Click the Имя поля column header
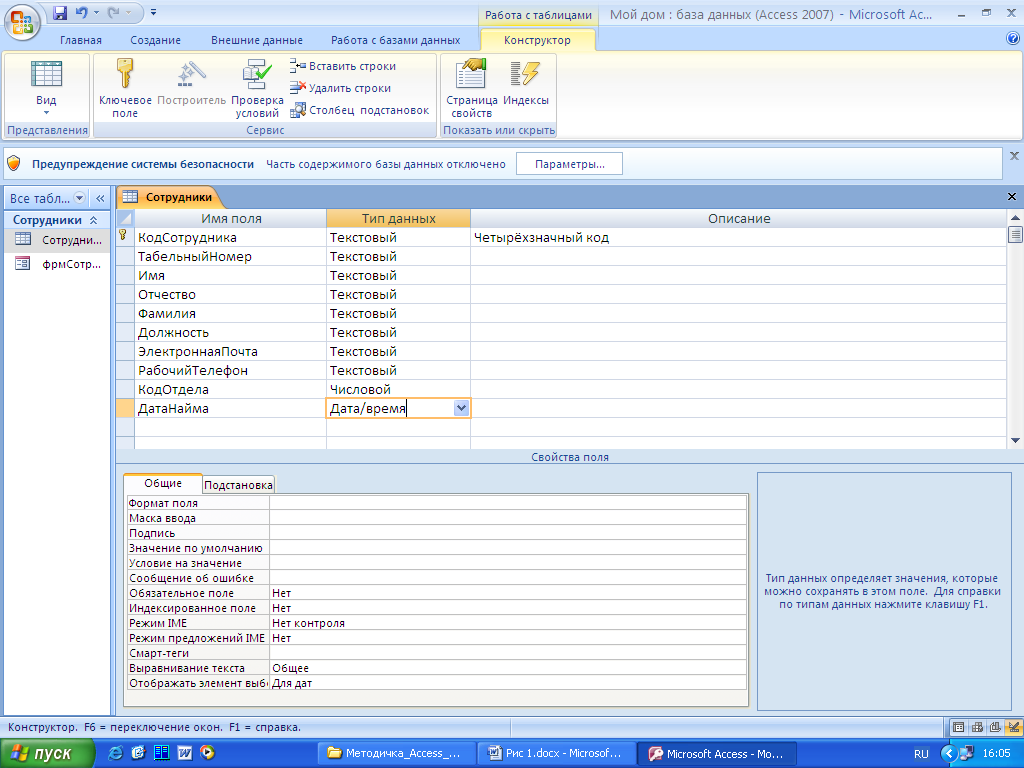The height and width of the screenshot is (768, 1024). (x=231, y=218)
